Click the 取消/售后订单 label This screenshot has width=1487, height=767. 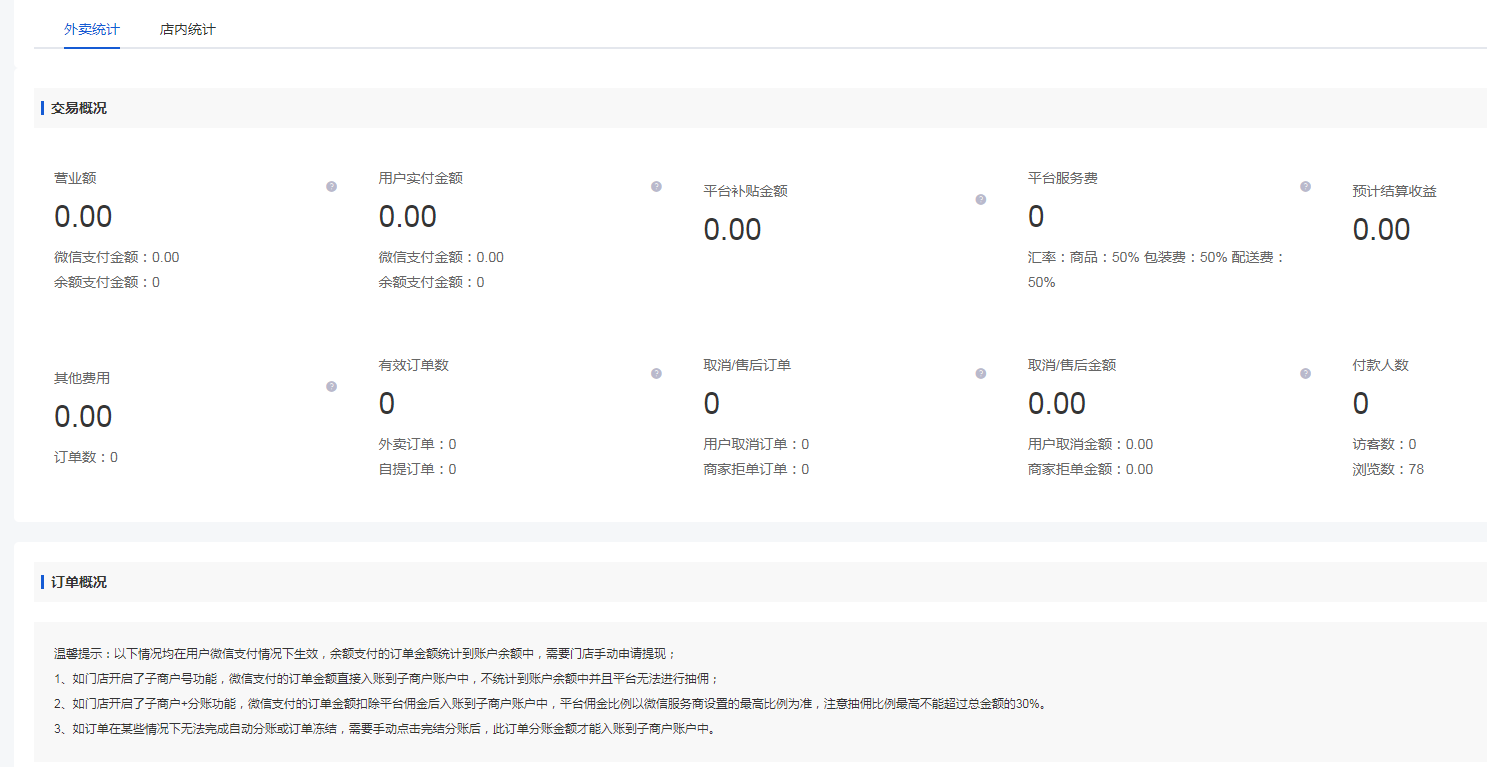748,365
